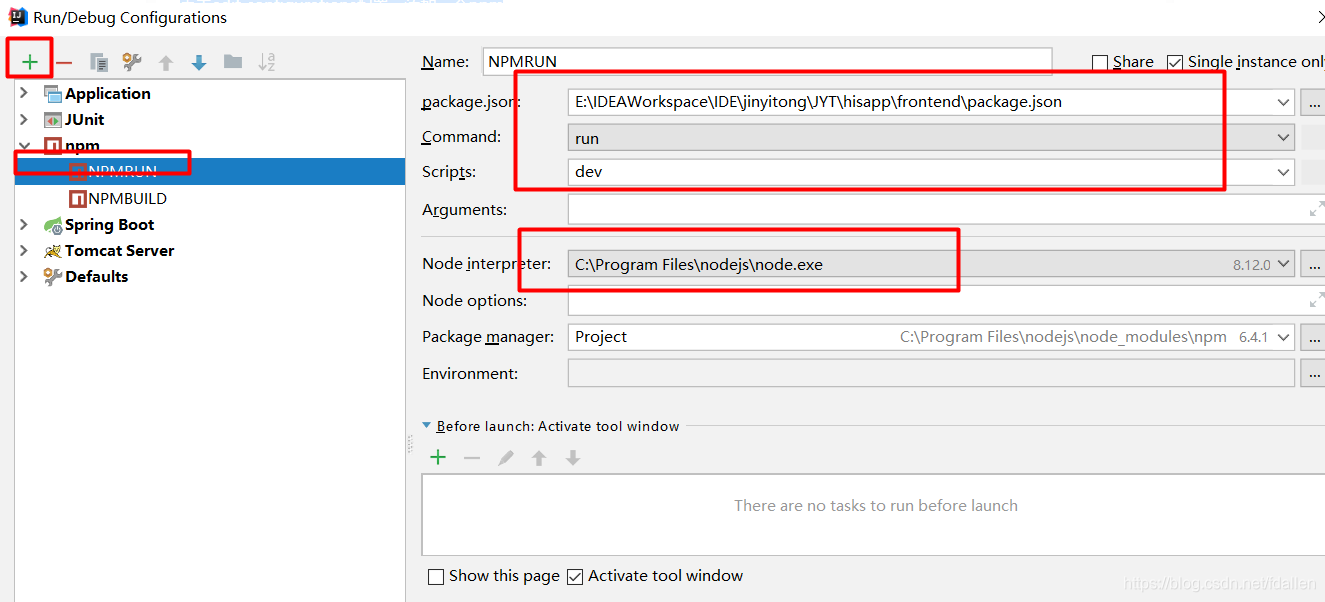Move configuration down in the list
The height and width of the screenshot is (602, 1325).
point(199,62)
